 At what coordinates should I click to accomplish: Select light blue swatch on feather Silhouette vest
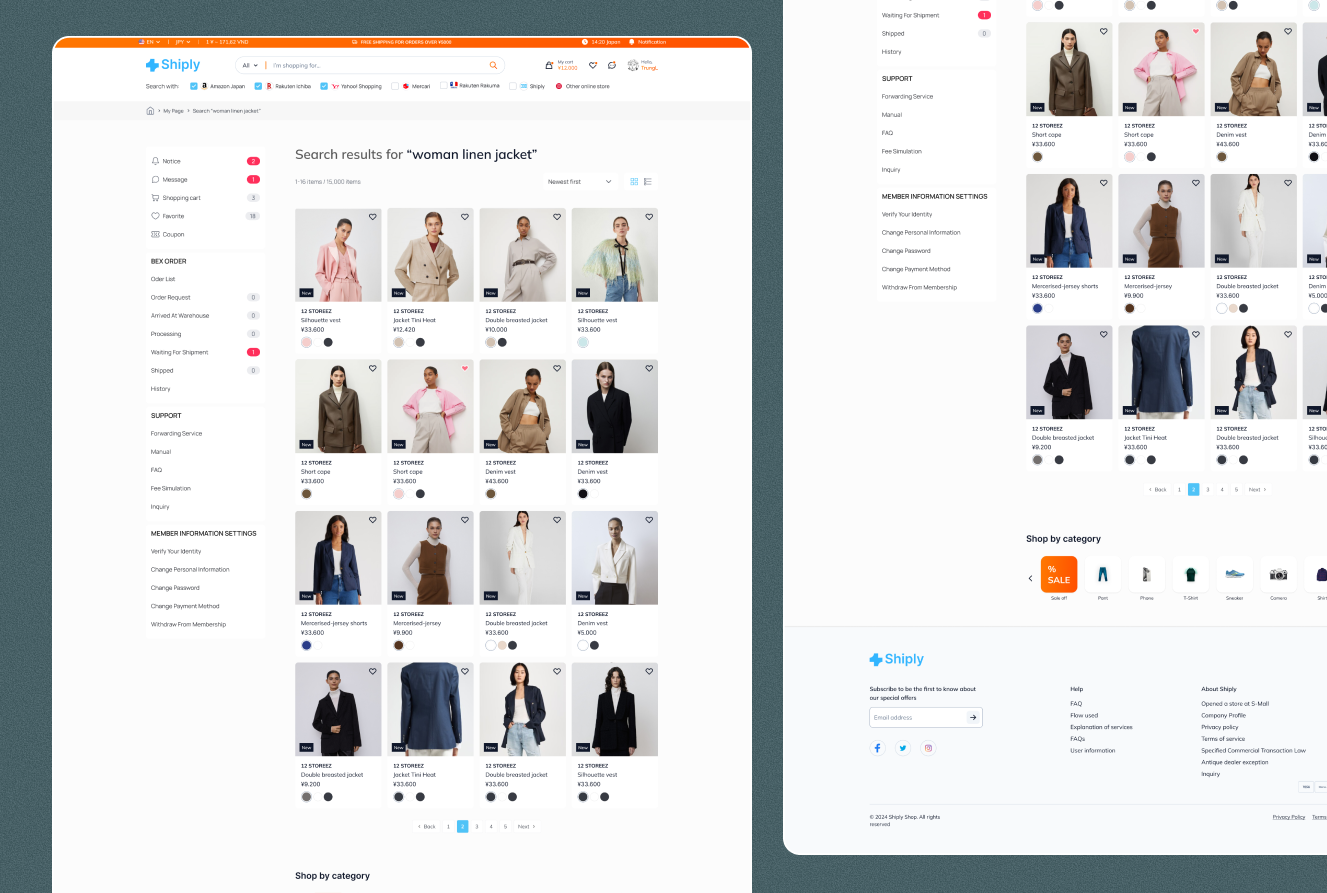click(583, 342)
